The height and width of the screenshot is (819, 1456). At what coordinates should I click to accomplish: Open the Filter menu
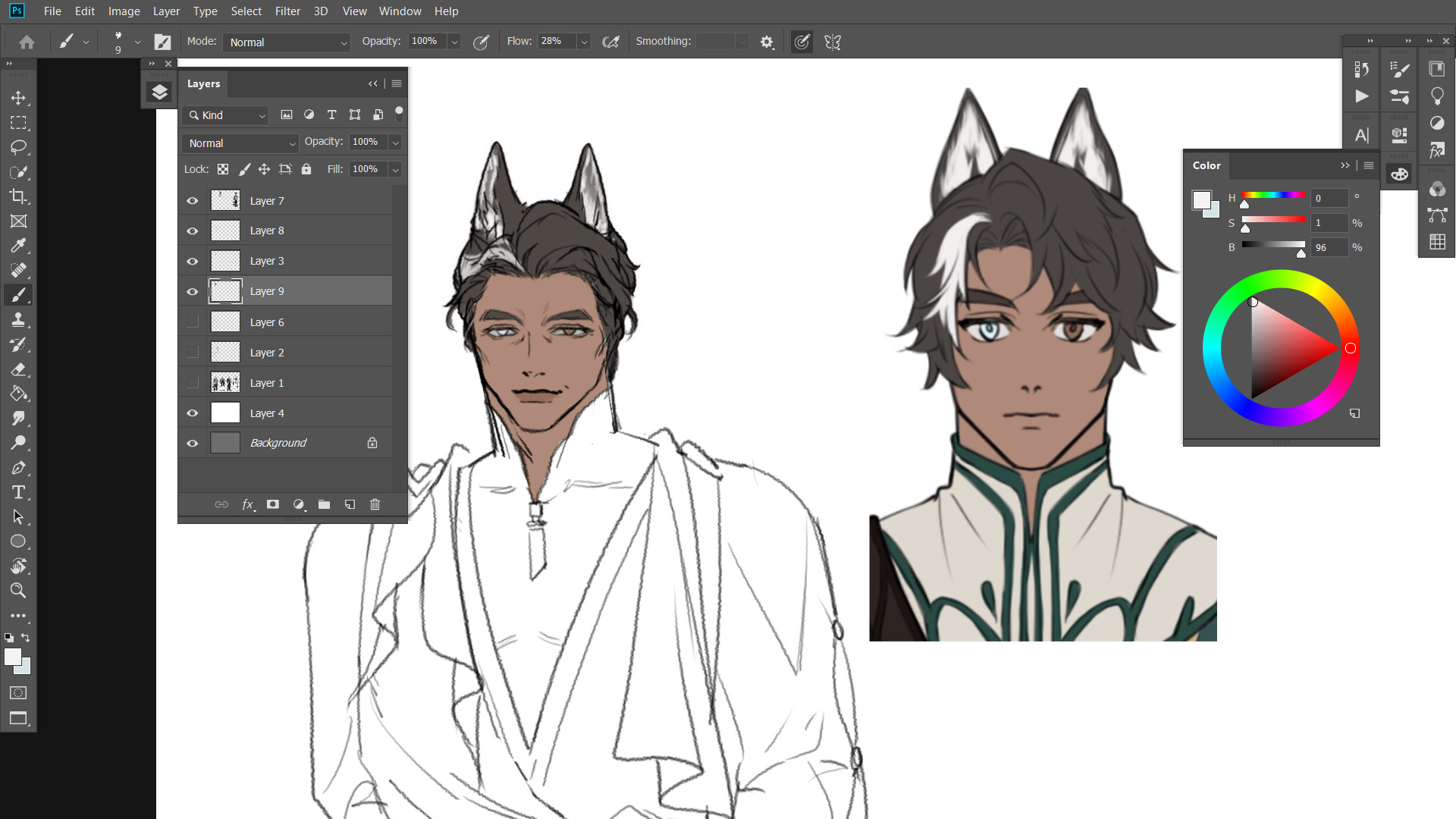point(287,11)
